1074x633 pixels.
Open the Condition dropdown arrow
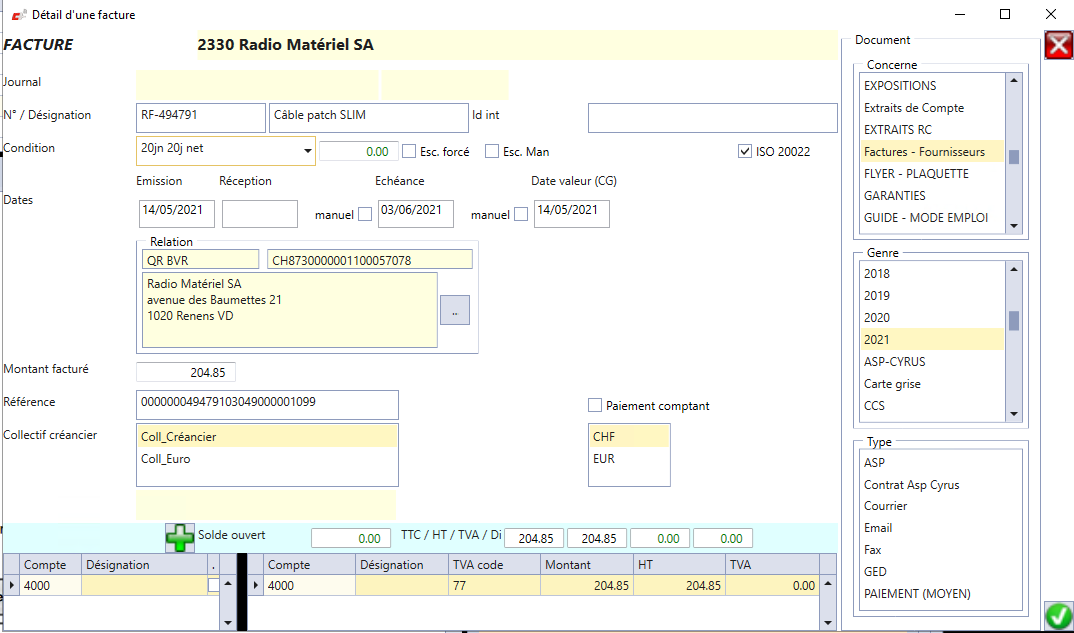(308, 151)
